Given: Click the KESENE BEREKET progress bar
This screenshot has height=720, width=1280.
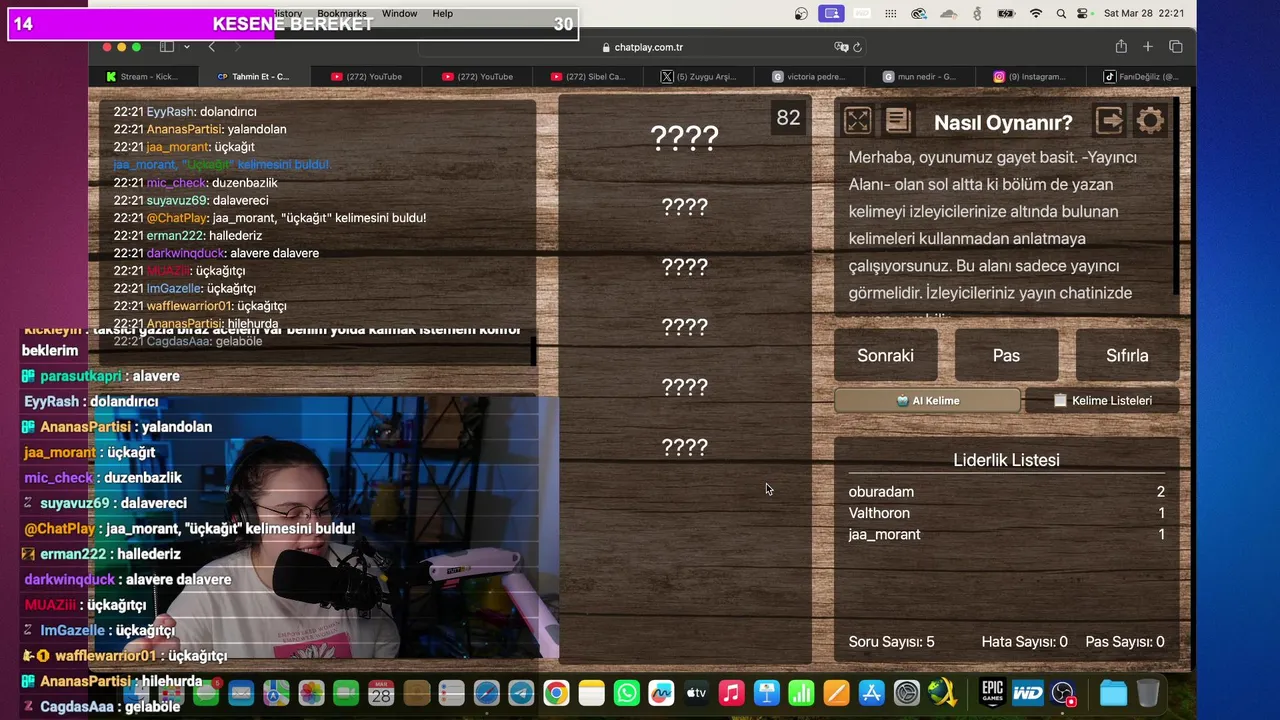Looking at the screenshot, I should pyautogui.click(x=293, y=24).
